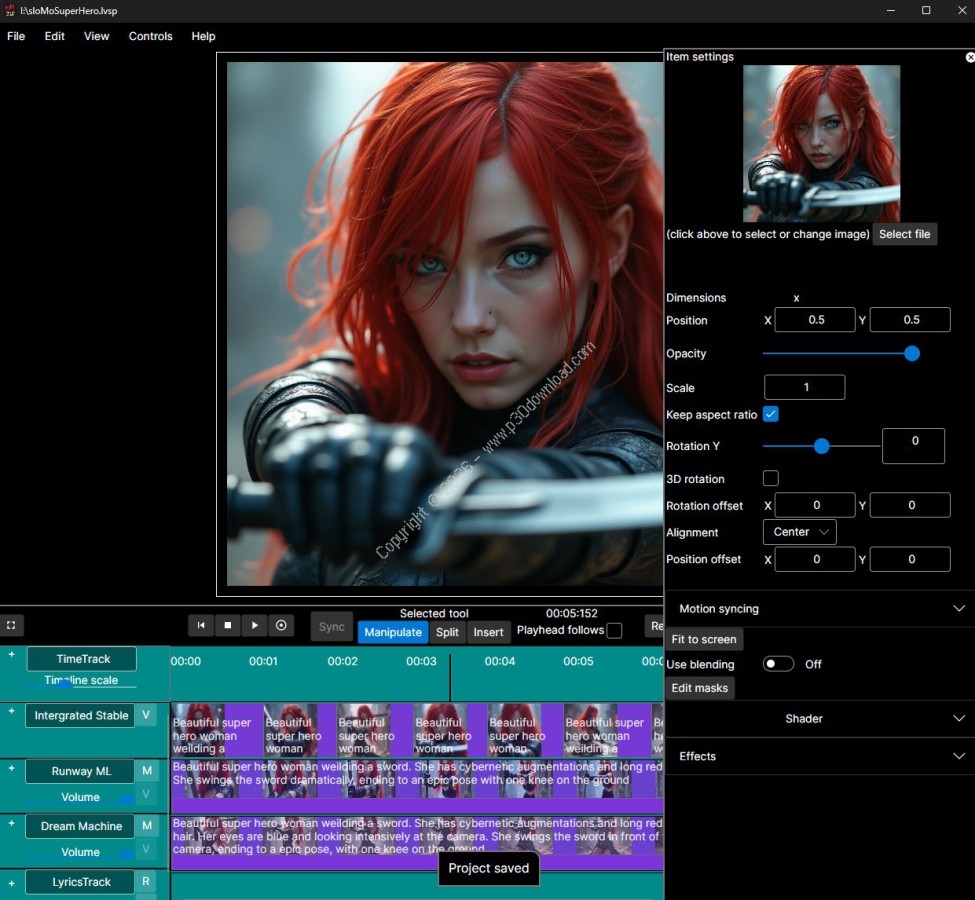The width and height of the screenshot is (975, 900).
Task: Click the Dream Machine track name
Action: pos(80,826)
